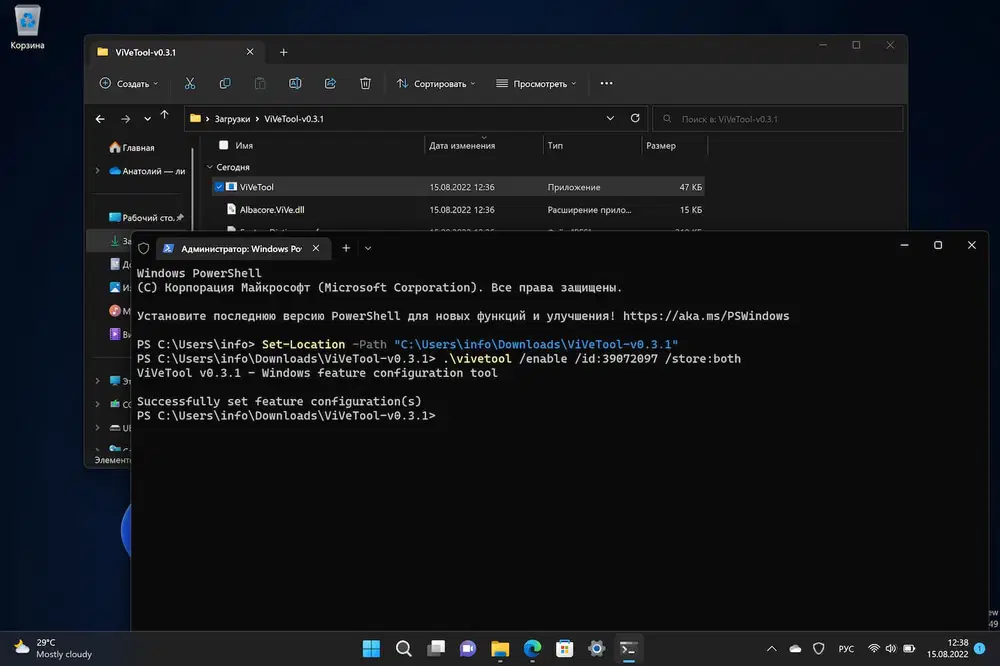Open Microsoft Edge from the taskbar
Viewport: 1000px width, 666px height.
point(532,648)
